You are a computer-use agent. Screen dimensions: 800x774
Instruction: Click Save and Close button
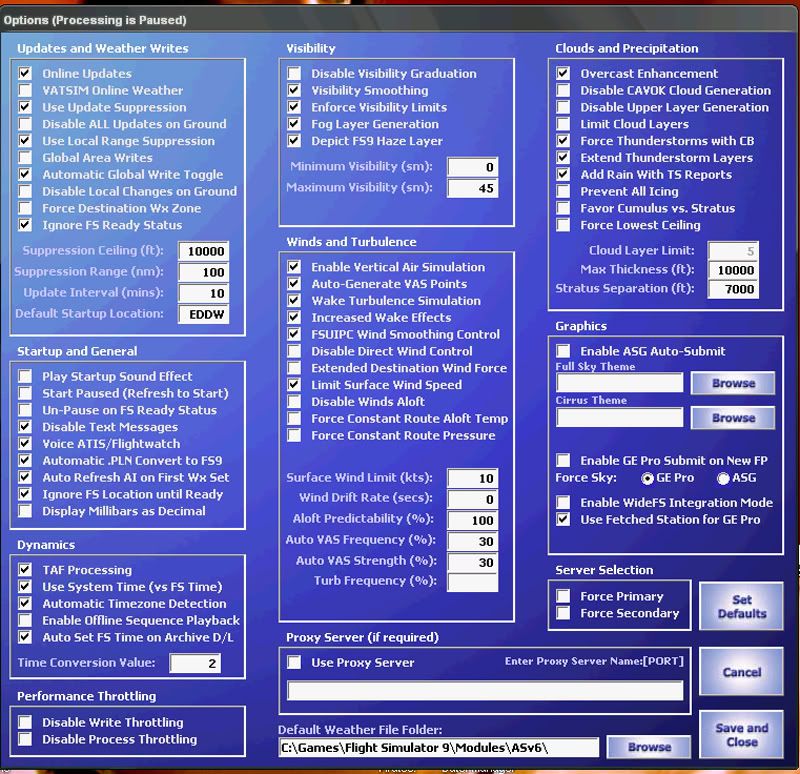click(741, 734)
